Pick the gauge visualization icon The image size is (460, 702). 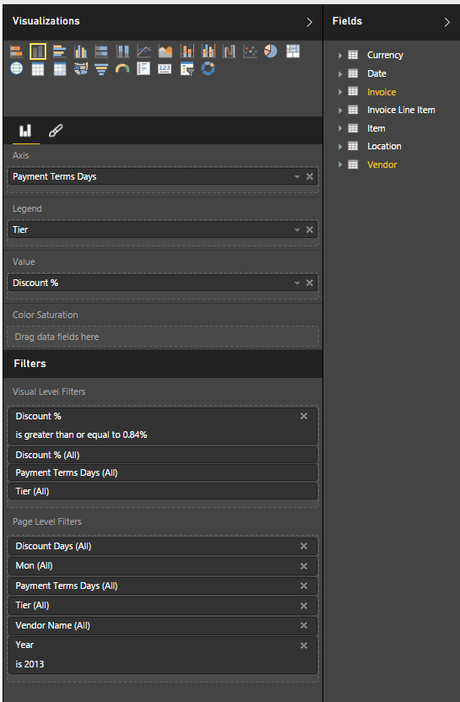pyautogui.click(x=122, y=69)
